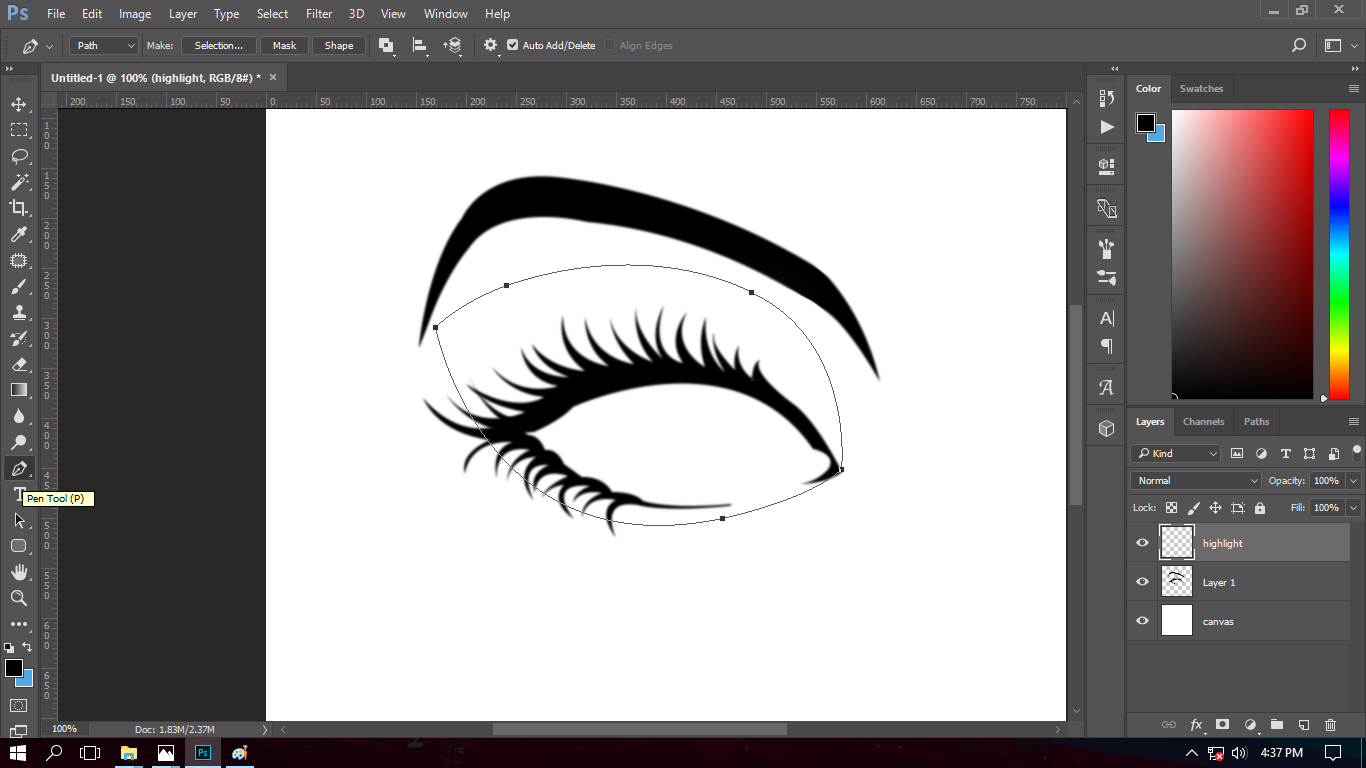Click the Shape button
This screenshot has width=1366, height=768.
(x=339, y=45)
